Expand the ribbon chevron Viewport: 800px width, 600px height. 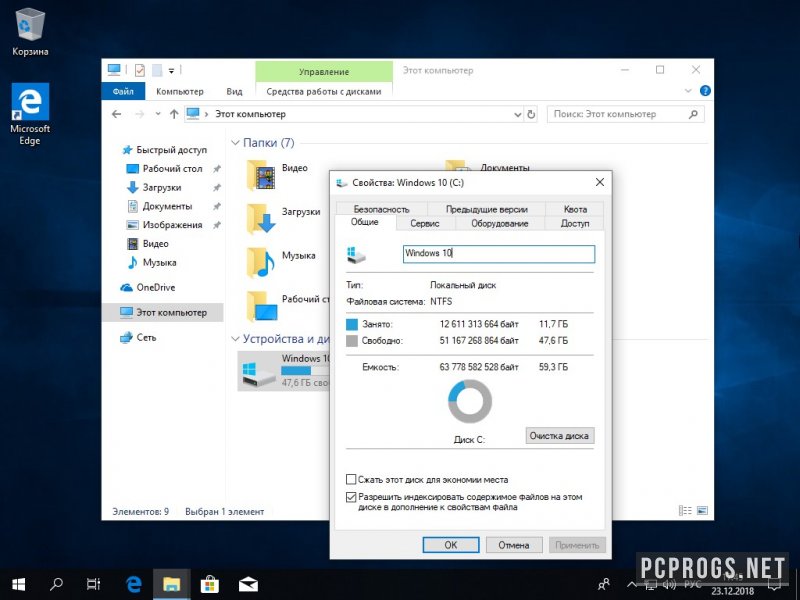[688, 91]
